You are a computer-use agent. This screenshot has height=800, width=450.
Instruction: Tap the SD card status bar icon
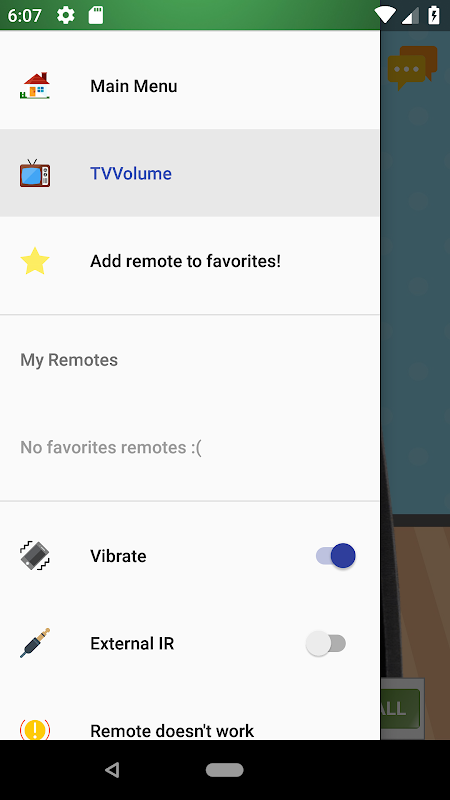[96, 15]
